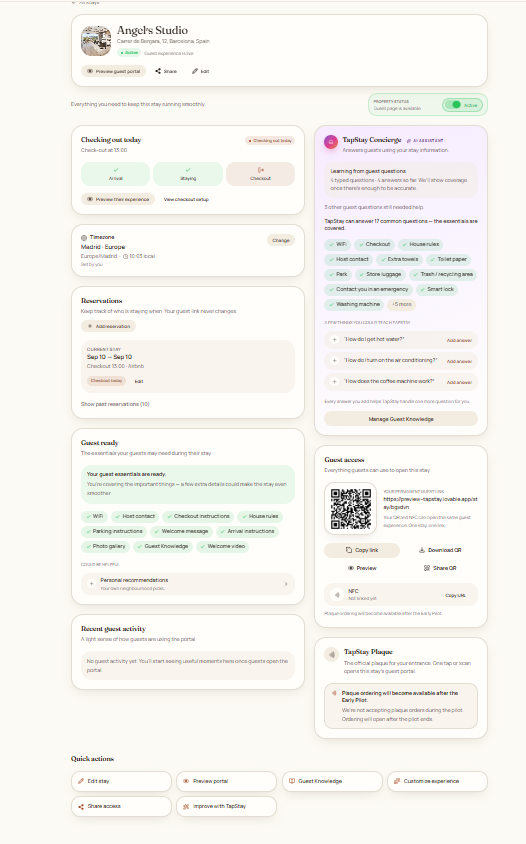
Task: Click the House rules chip in Concierge
Action: coord(420,244)
